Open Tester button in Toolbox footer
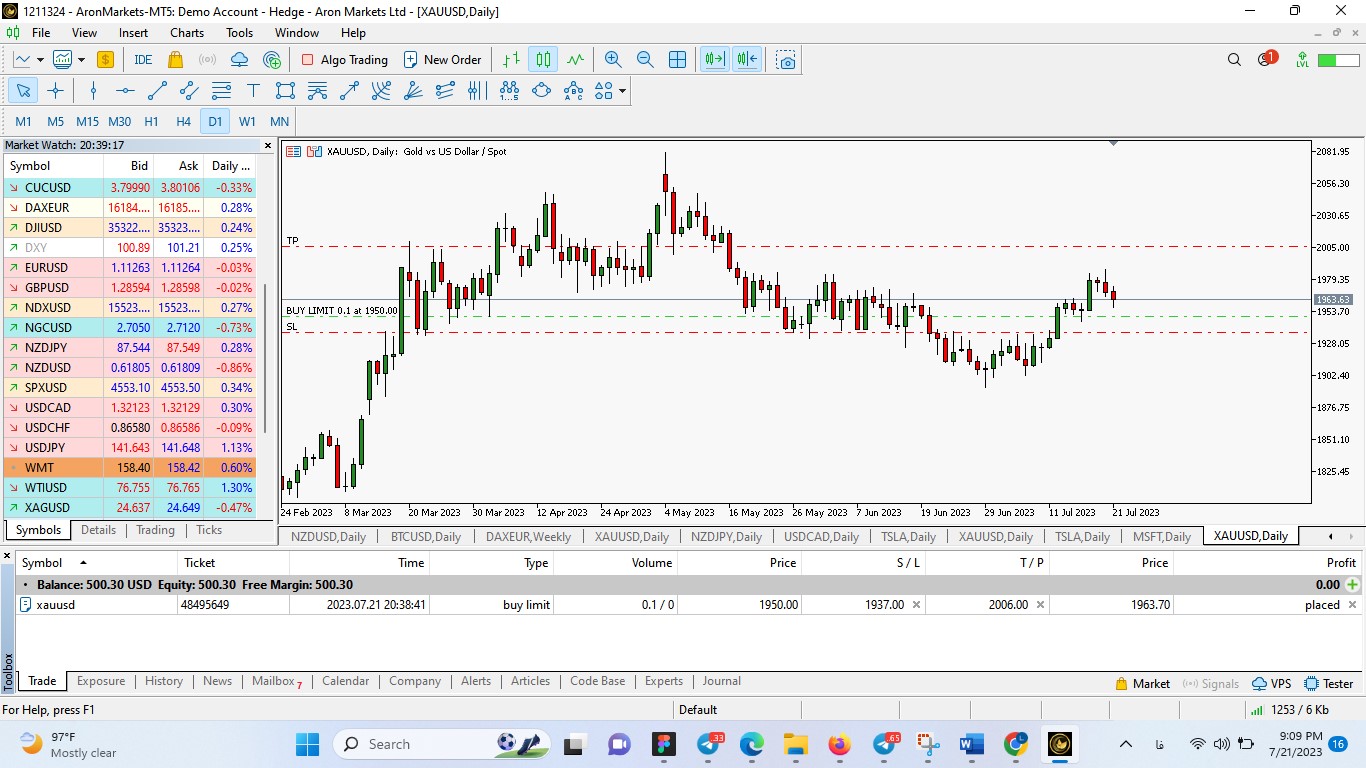 (1329, 684)
